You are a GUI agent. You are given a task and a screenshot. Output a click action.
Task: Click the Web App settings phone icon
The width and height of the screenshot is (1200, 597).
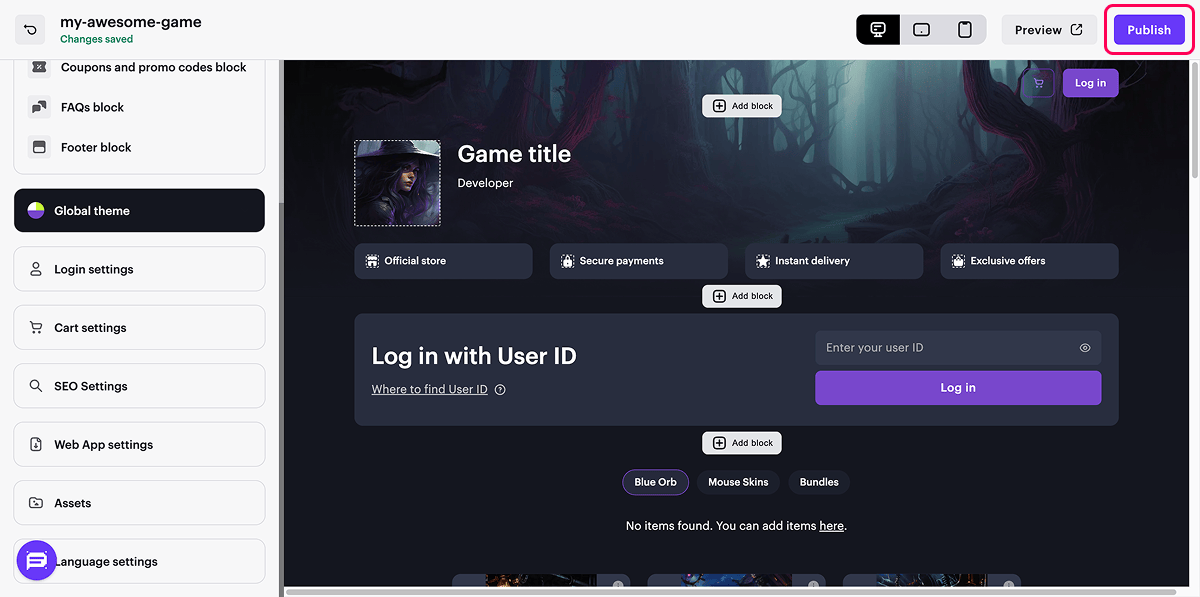coord(36,445)
